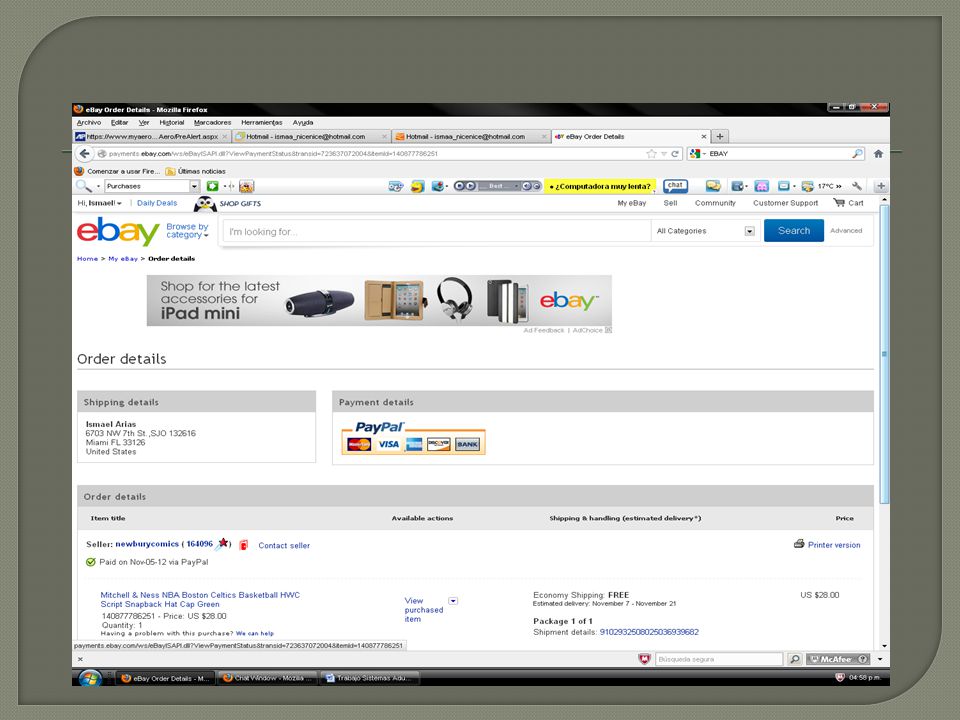Expand Browse by category menu
The height and width of the screenshot is (720, 960).
click(187, 230)
